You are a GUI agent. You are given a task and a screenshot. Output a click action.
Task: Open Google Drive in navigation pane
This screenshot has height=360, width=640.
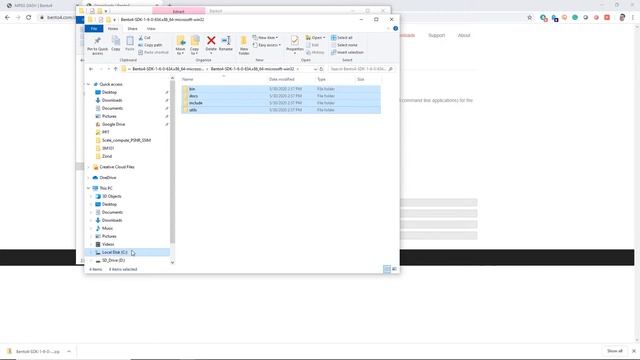click(113, 124)
